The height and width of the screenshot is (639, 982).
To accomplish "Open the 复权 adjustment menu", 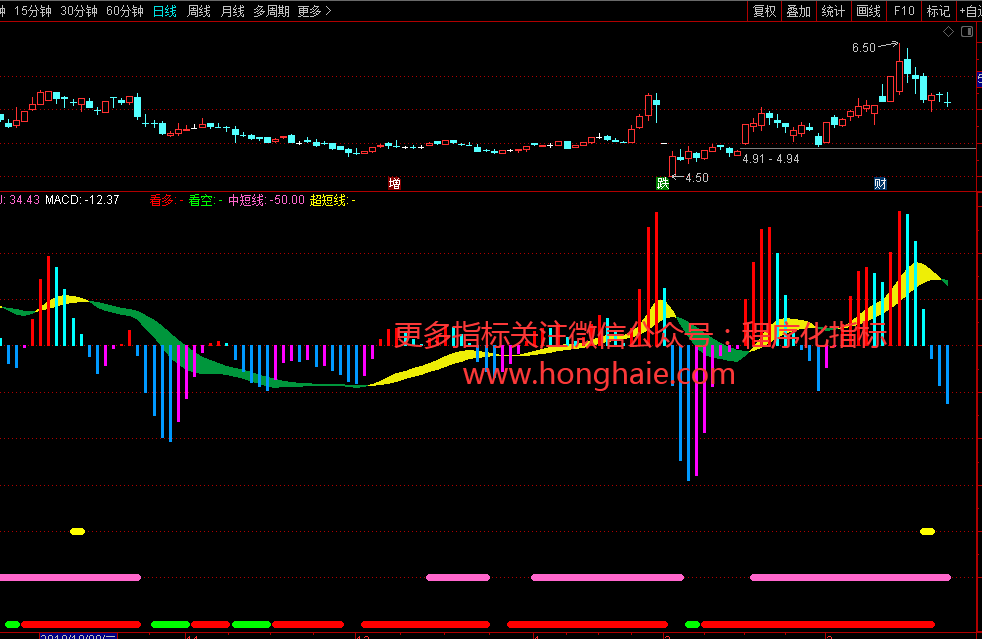I will point(764,11).
